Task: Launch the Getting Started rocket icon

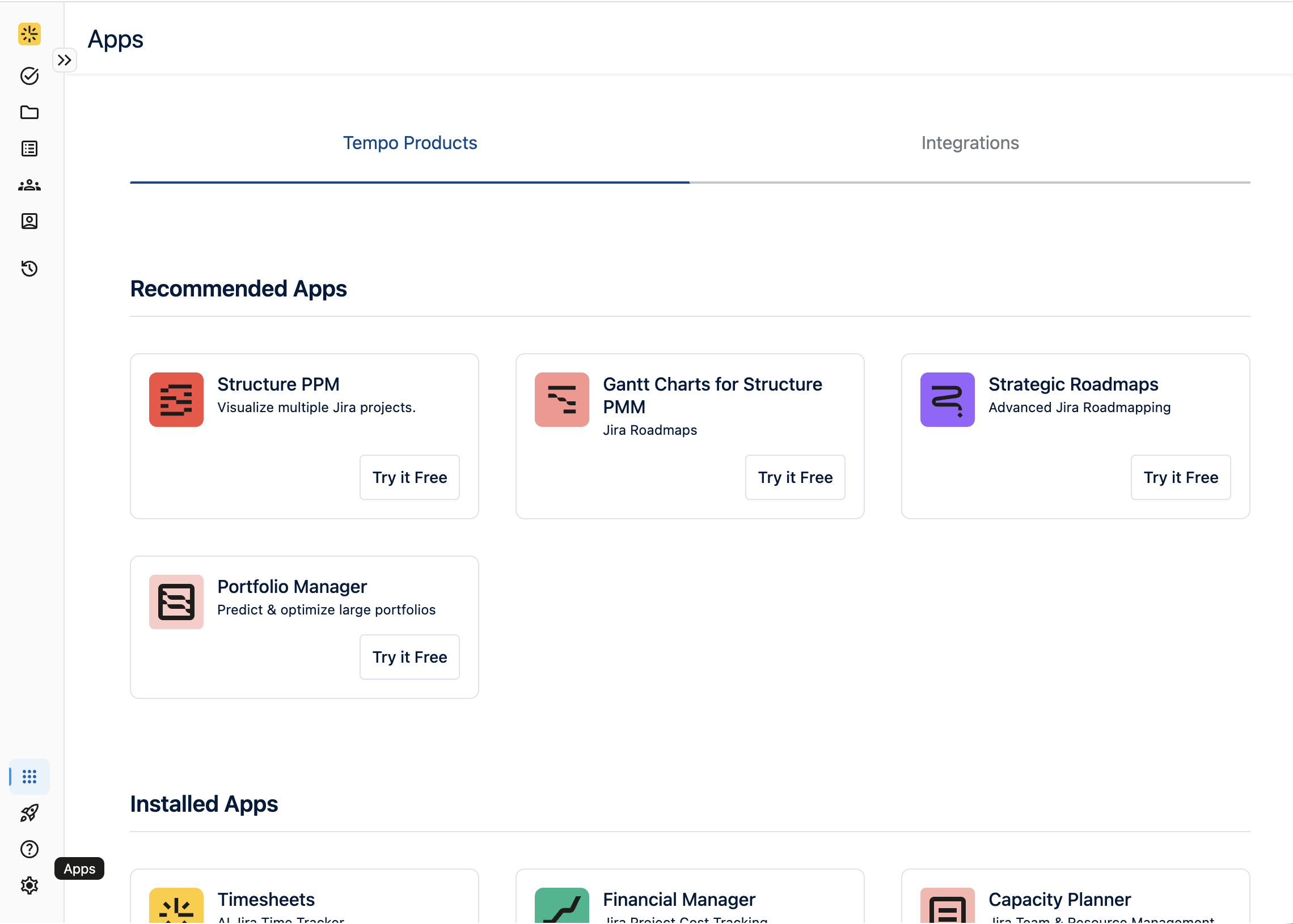Action: pos(29,812)
